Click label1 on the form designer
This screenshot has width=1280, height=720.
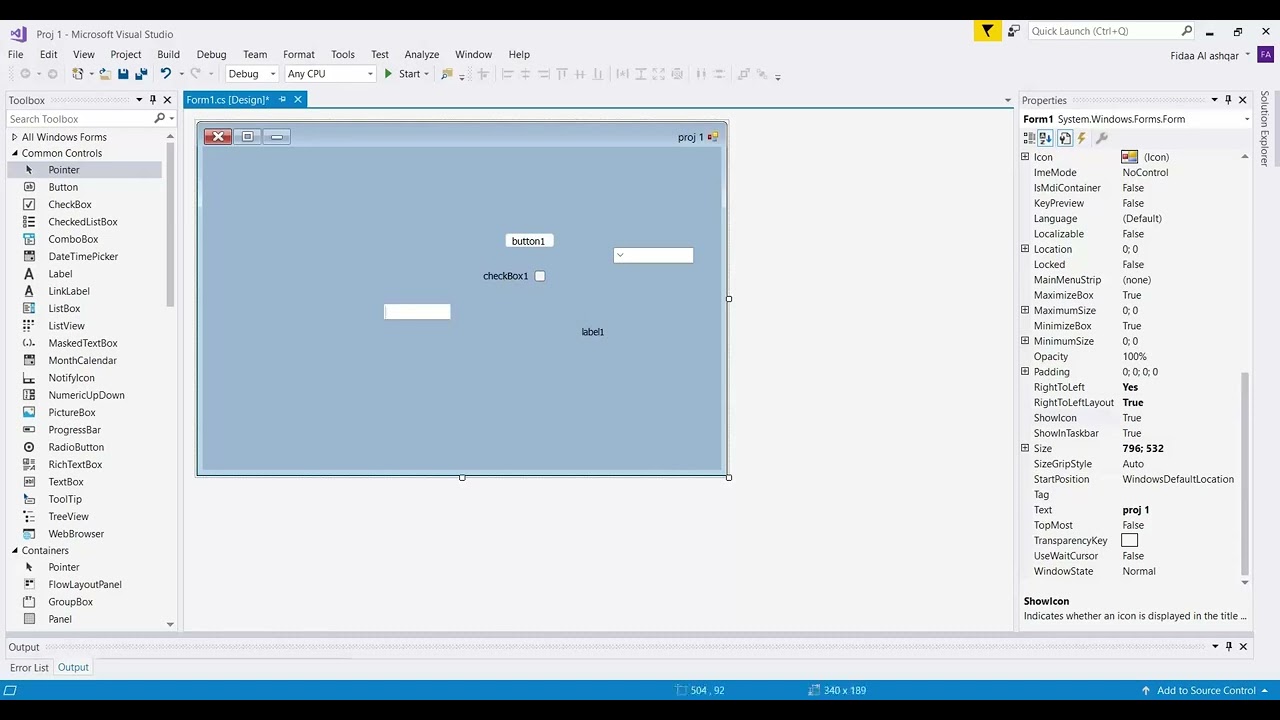593,332
